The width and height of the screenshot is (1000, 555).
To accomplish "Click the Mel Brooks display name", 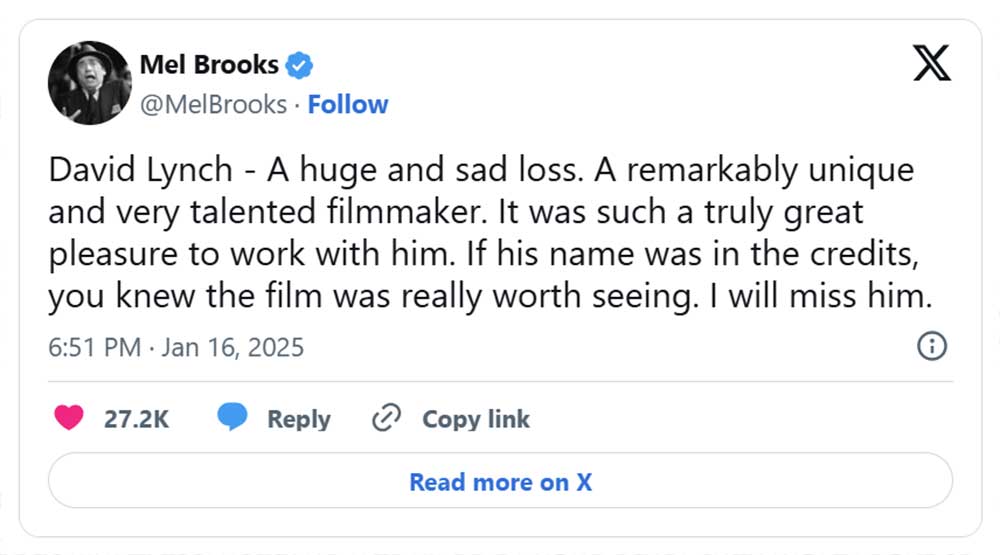I will click(209, 66).
